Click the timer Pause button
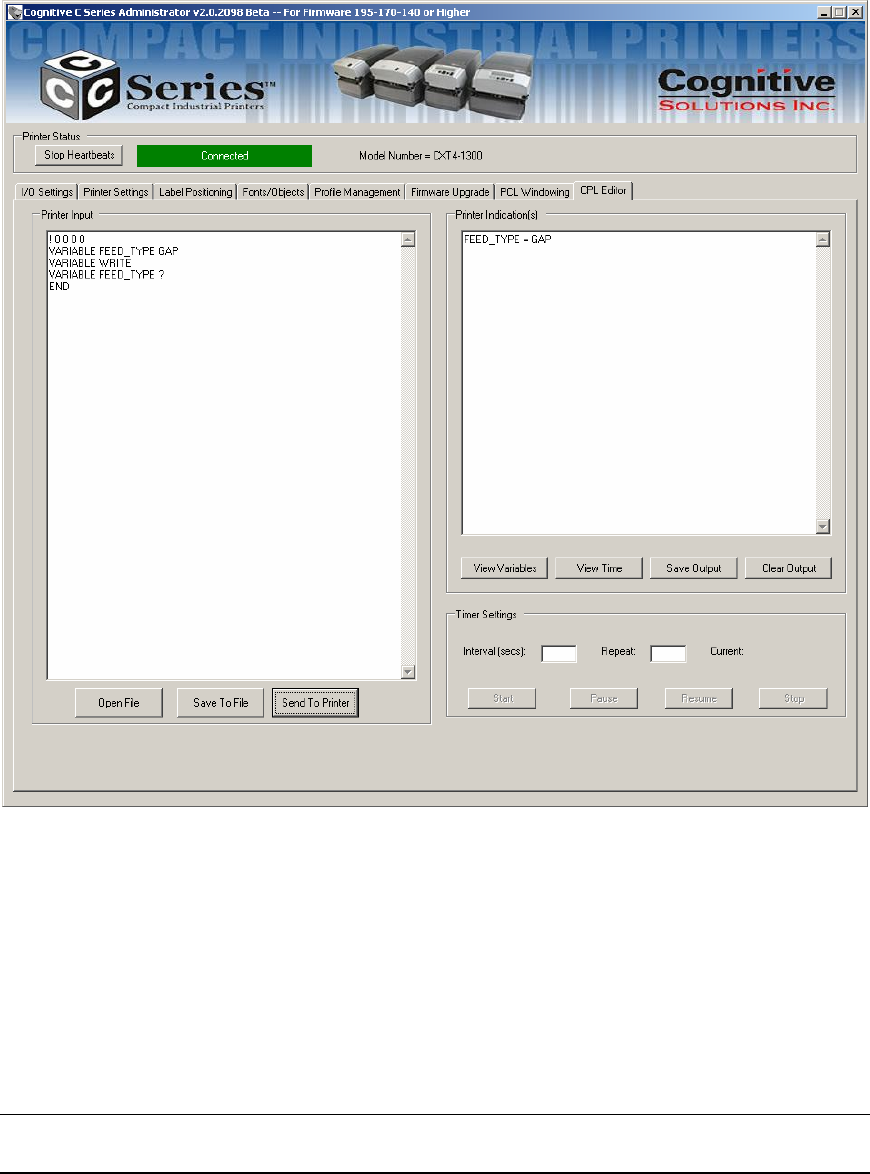Screen dimensions: 870x1174 coord(603,699)
